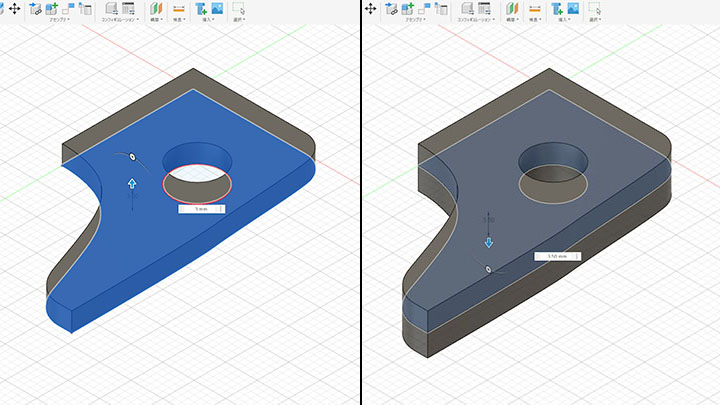Click Insert Derive icon in left toolbar
Viewport: 720px width, 405px height.
point(201,9)
